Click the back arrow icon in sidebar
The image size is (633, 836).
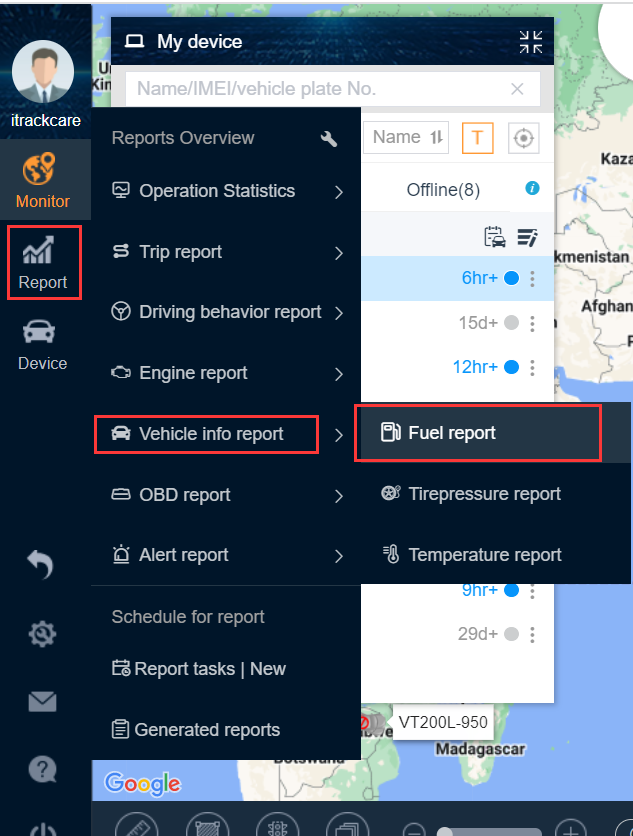click(41, 565)
